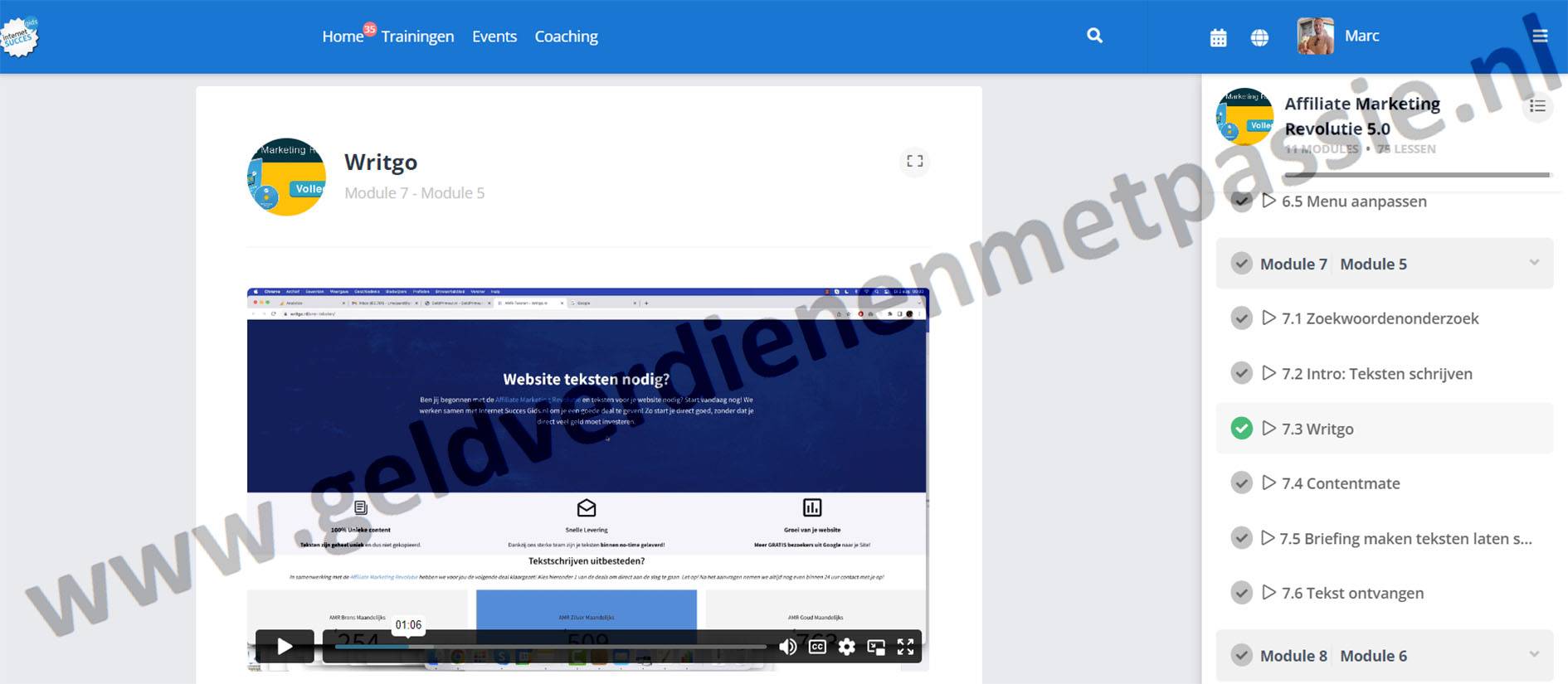1568x684 pixels.
Task: Click the globe language icon
Action: (x=1259, y=37)
